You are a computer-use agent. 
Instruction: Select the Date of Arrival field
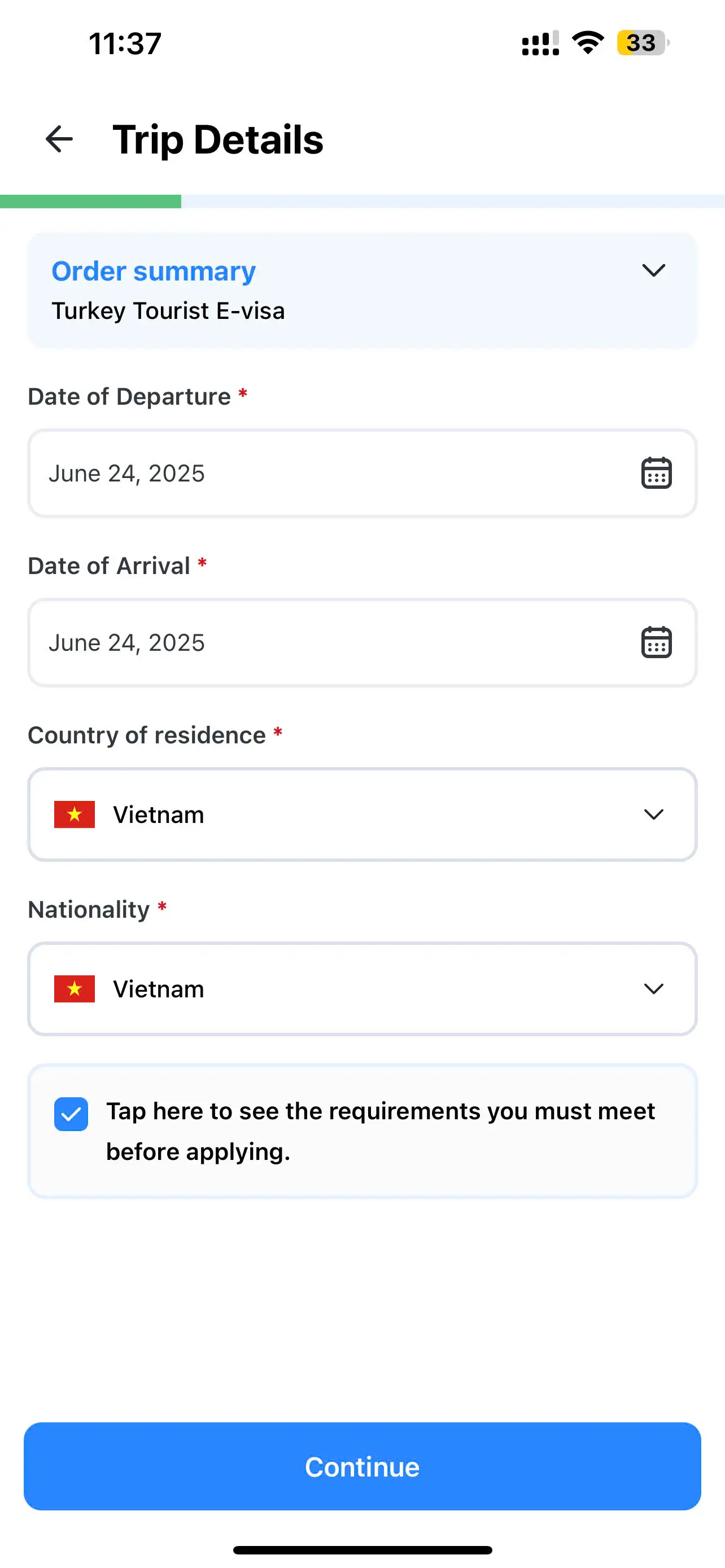coord(329,643)
